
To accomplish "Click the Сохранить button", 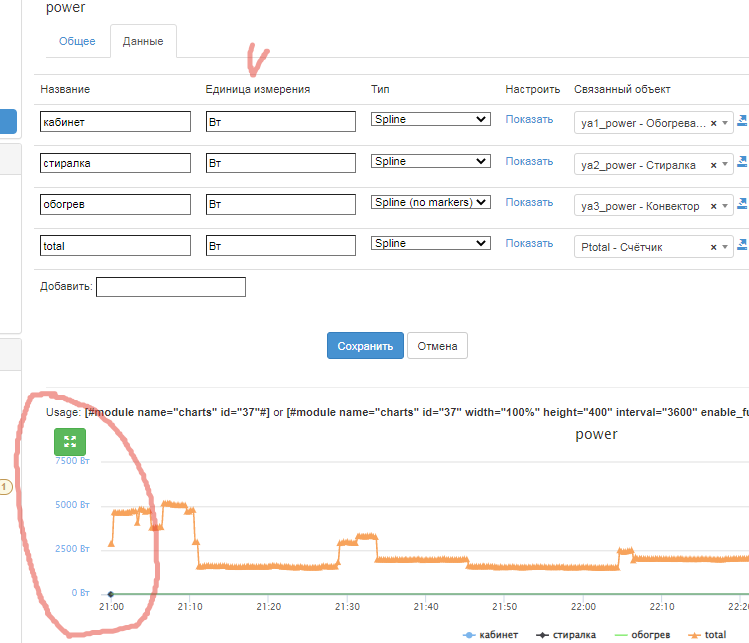I will (x=365, y=346).
